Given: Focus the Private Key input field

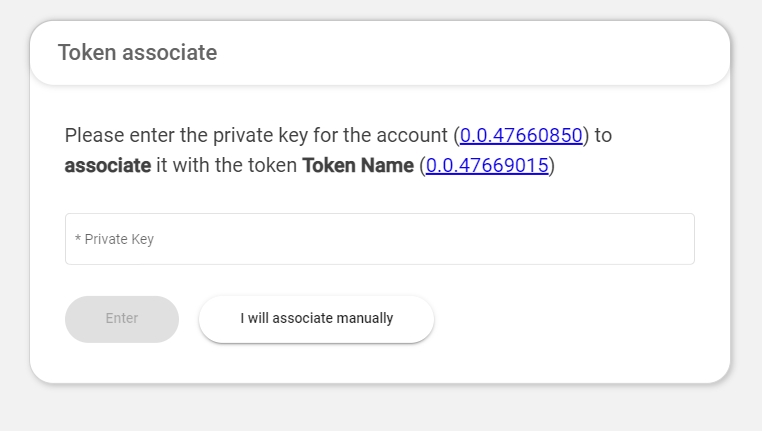Looking at the screenshot, I should (x=380, y=239).
